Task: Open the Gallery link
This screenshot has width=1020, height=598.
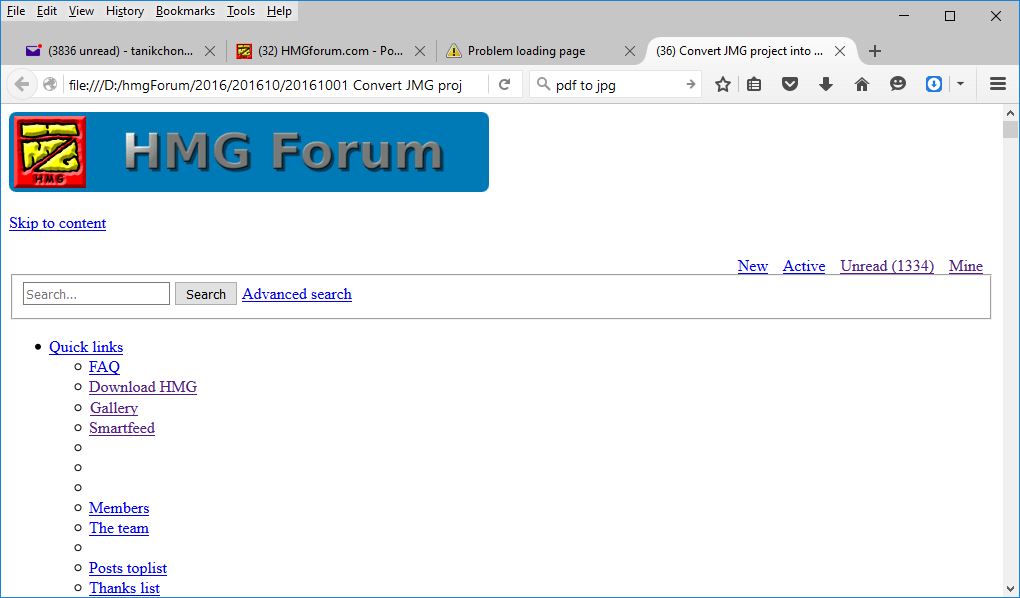Action: [x=114, y=408]
